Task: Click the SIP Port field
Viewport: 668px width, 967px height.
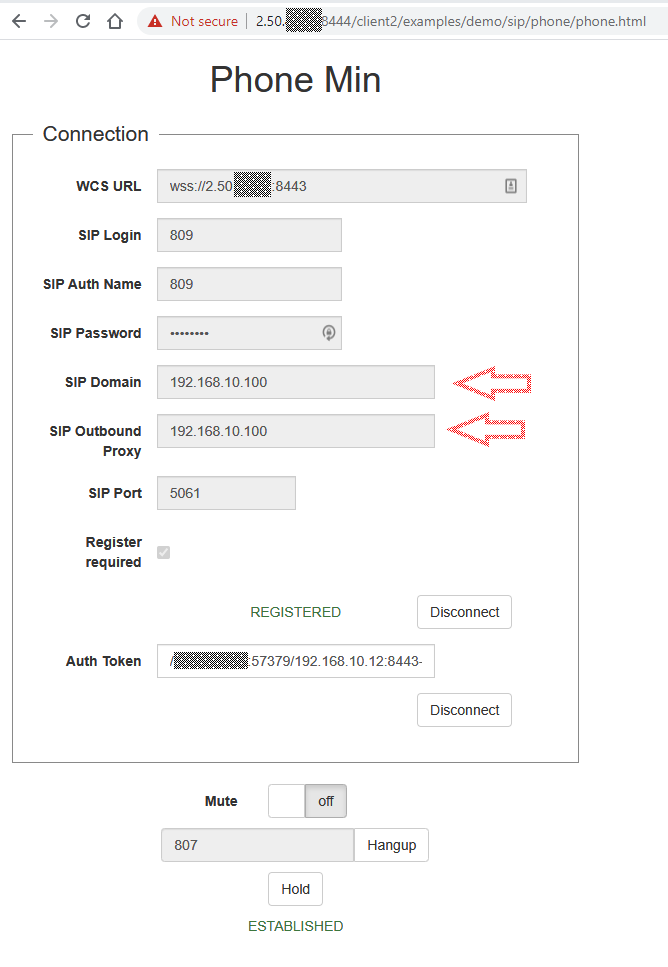Action: (226, 493)
